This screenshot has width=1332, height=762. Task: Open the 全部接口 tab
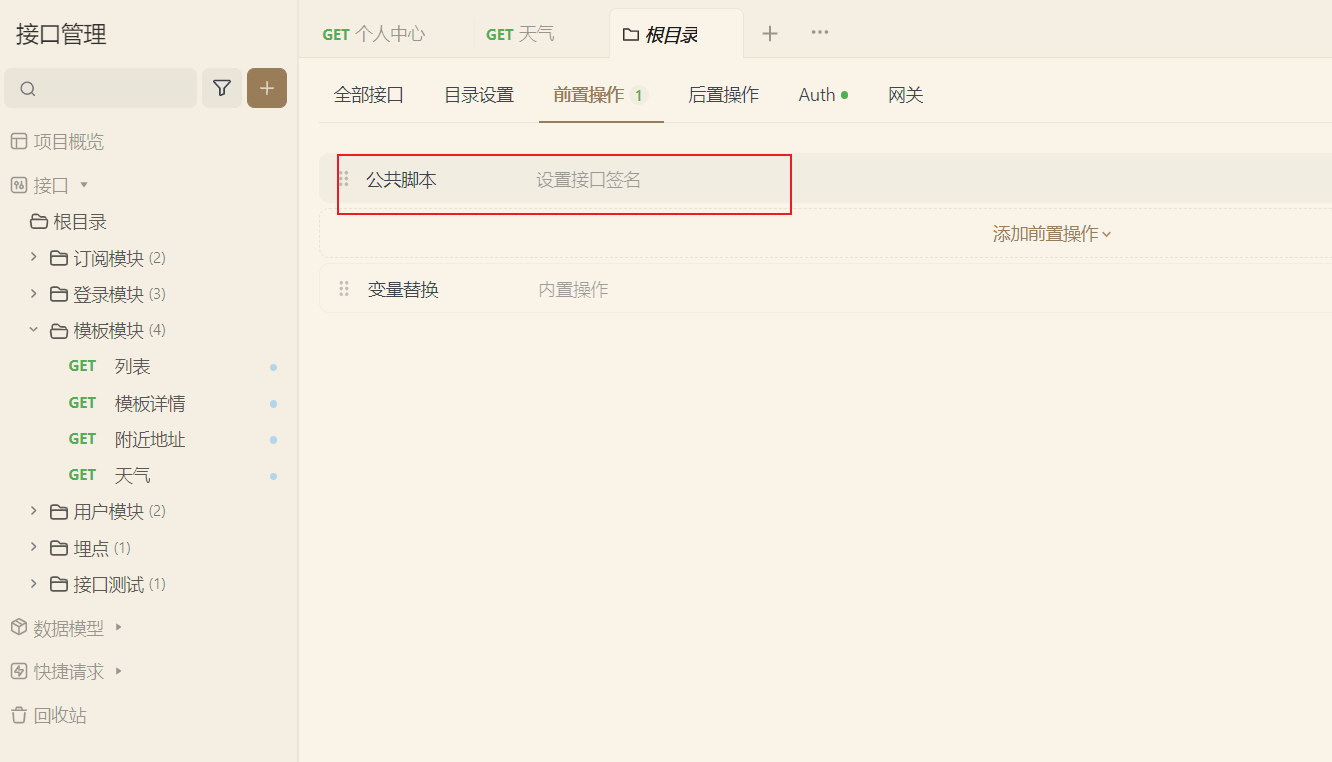[368, 95]
